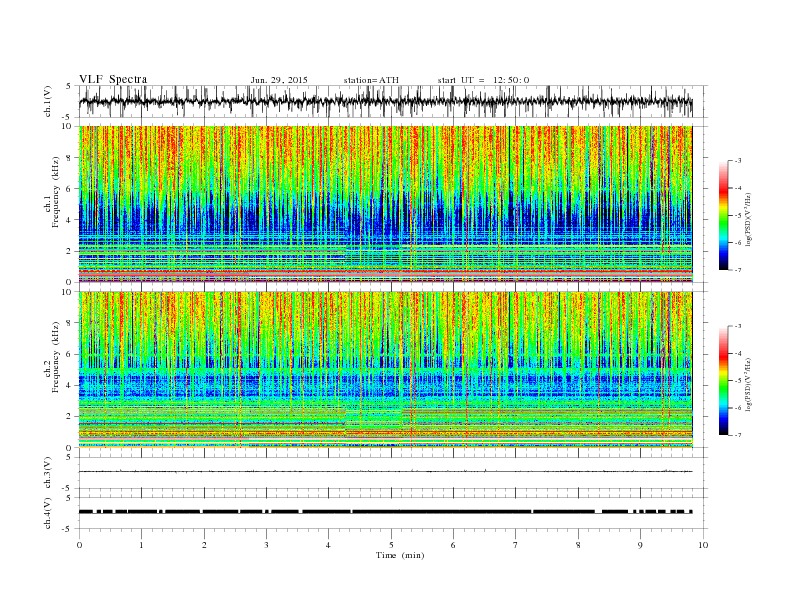Click time axis tick label "3"
Screen dimensions: 792x612
(x=266, y=545)
